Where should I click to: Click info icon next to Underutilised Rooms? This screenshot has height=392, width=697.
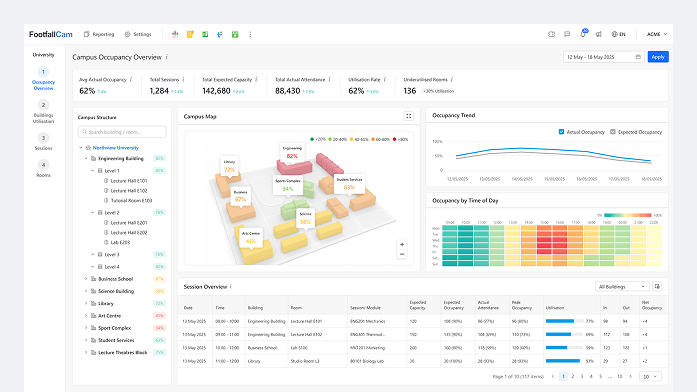(452, 80)
